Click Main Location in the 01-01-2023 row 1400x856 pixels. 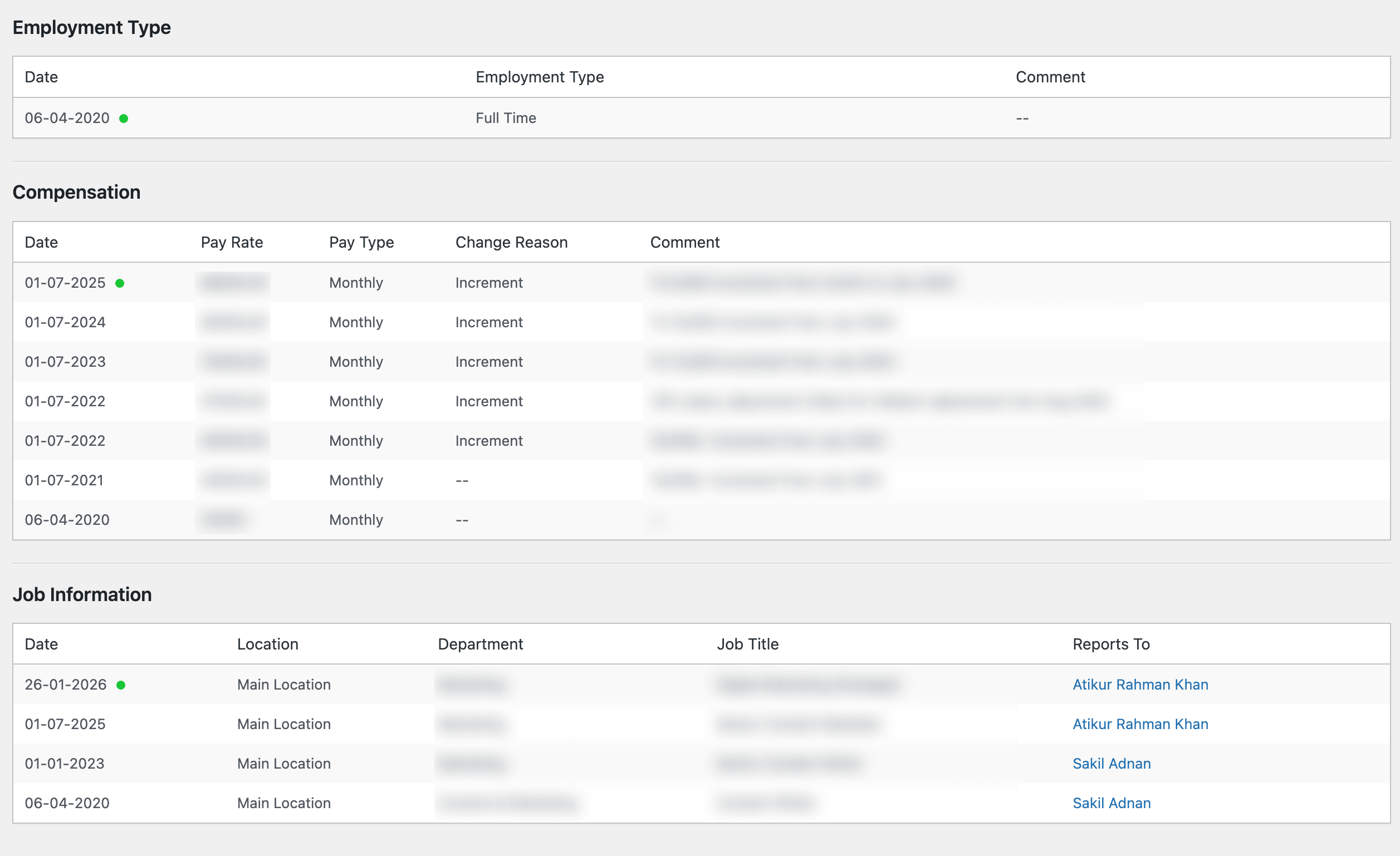[283, 764]
